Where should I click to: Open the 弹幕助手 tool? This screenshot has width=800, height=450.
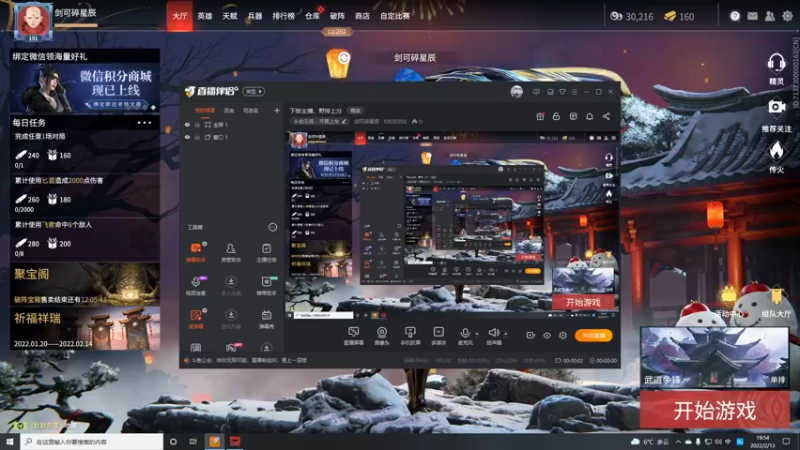coord(195,253)
